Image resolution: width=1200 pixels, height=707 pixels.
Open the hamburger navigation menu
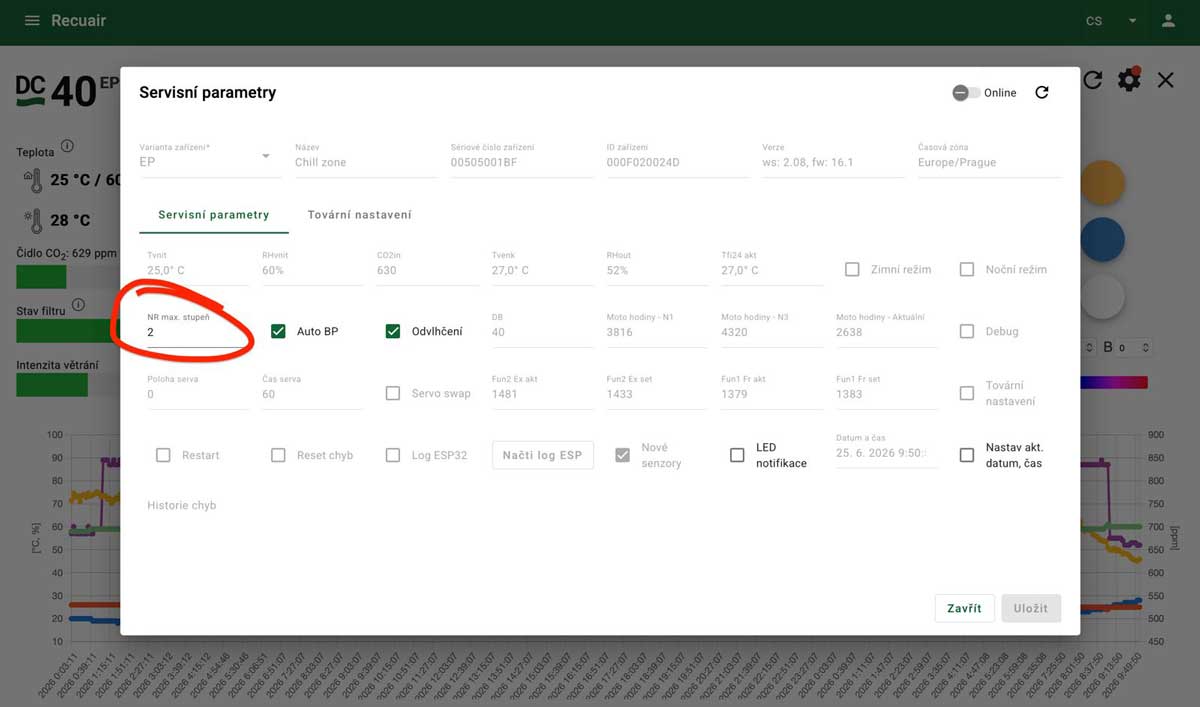click(x=32, y=21)
